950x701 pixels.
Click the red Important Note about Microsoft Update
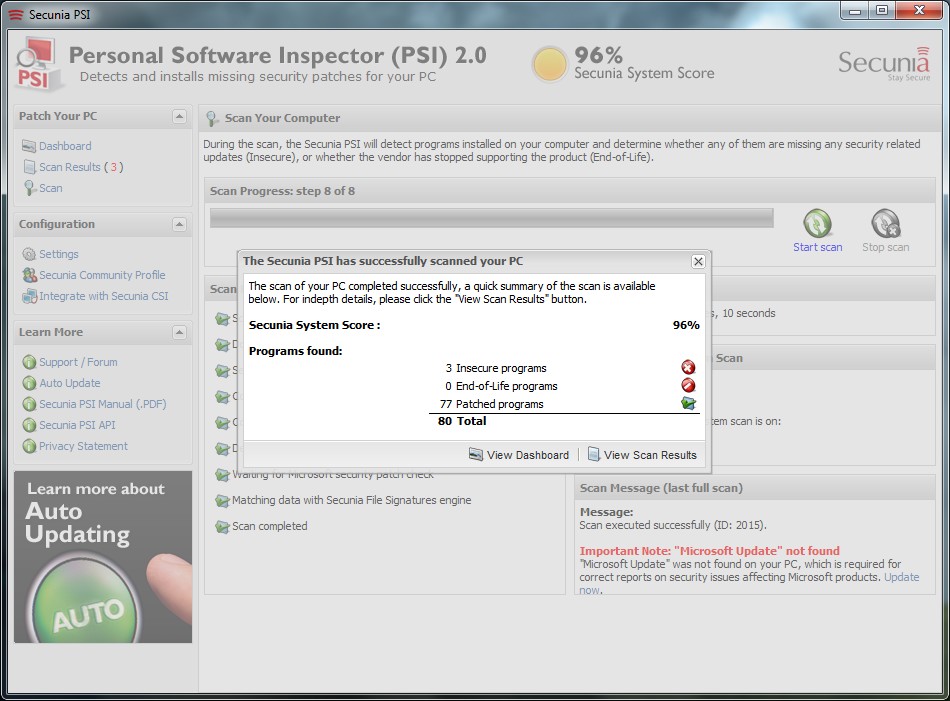pos(709,551)
